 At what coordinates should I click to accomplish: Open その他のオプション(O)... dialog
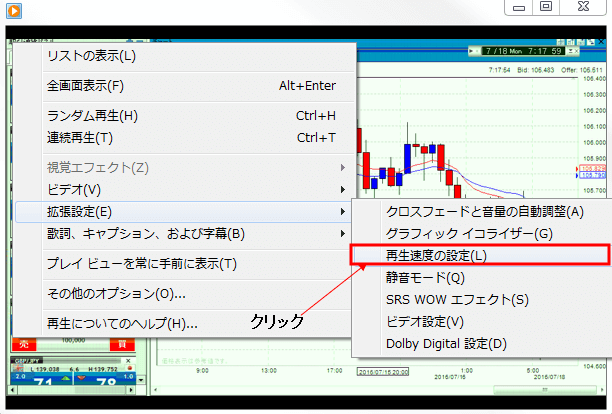tap(117, 294)
